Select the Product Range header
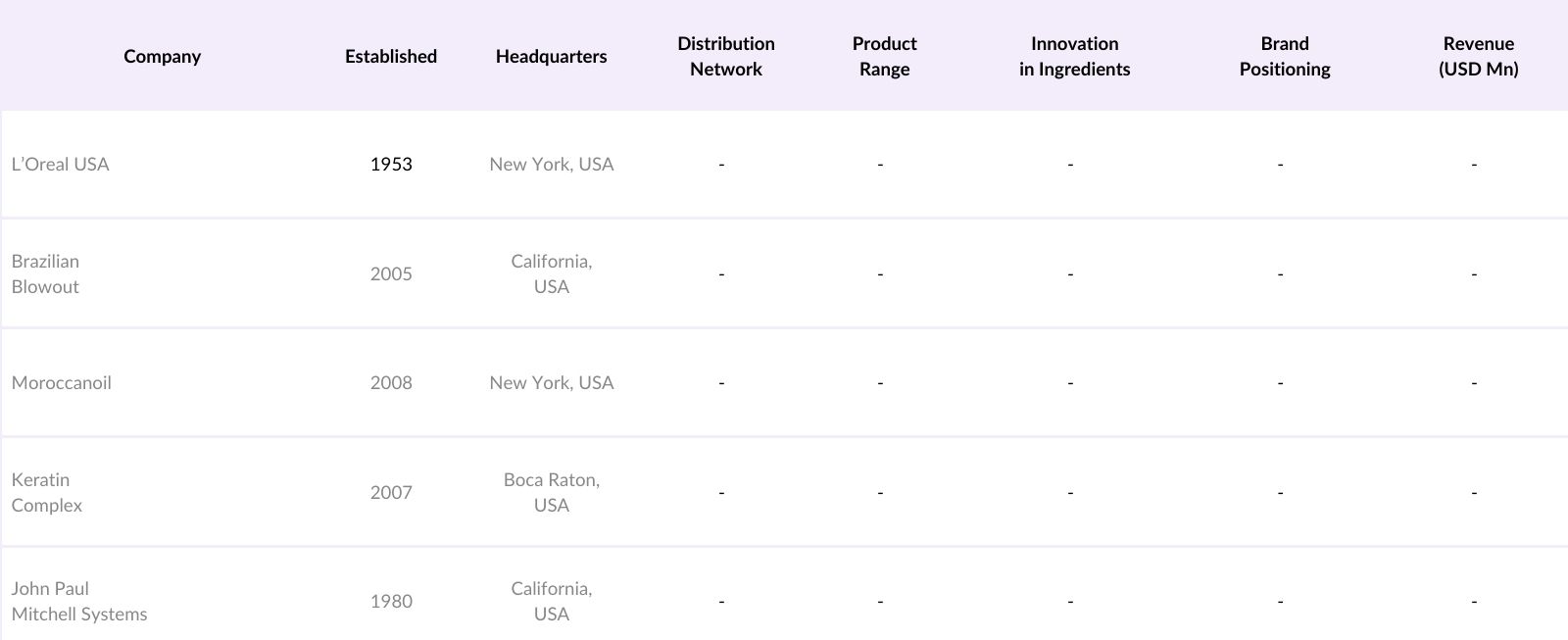Viewport: 1568px width, 640px height. coord(884,57)
